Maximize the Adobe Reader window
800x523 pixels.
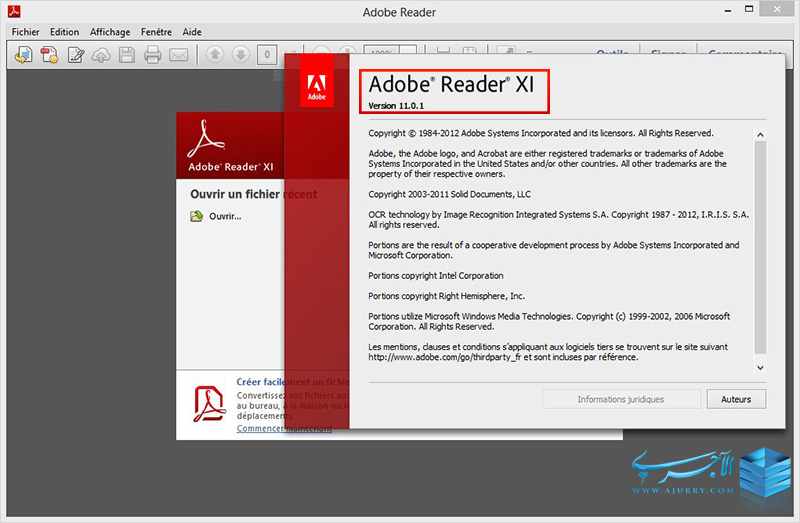point(749,9)
